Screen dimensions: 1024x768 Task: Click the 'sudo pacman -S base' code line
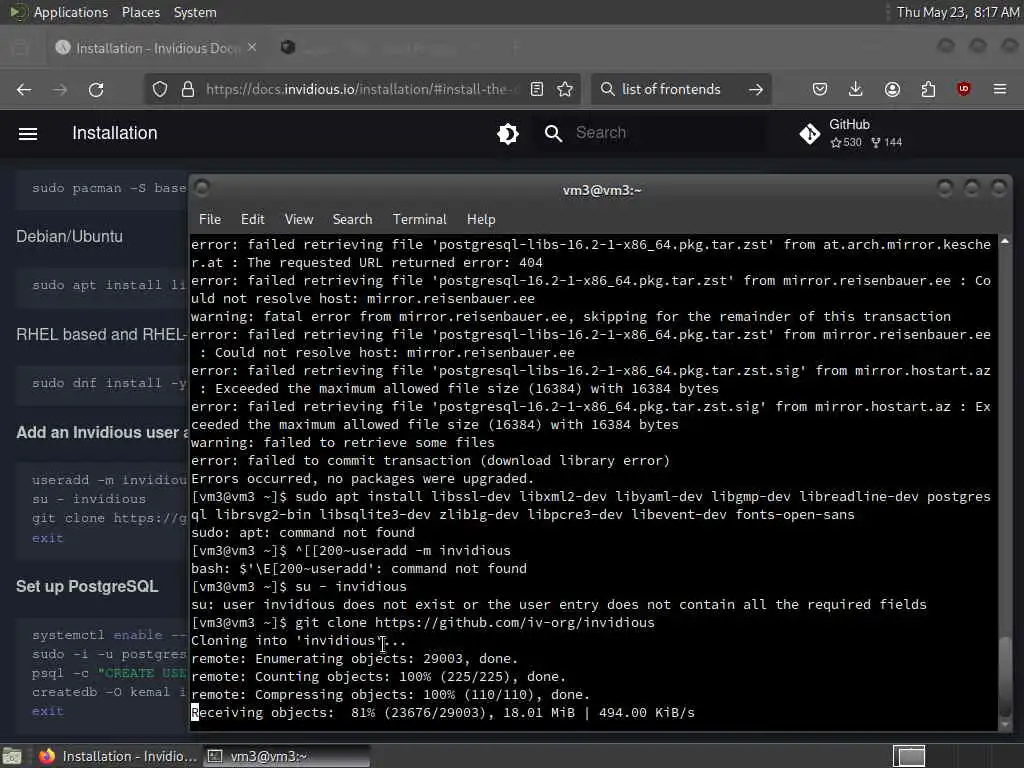[x=109, y=188]
